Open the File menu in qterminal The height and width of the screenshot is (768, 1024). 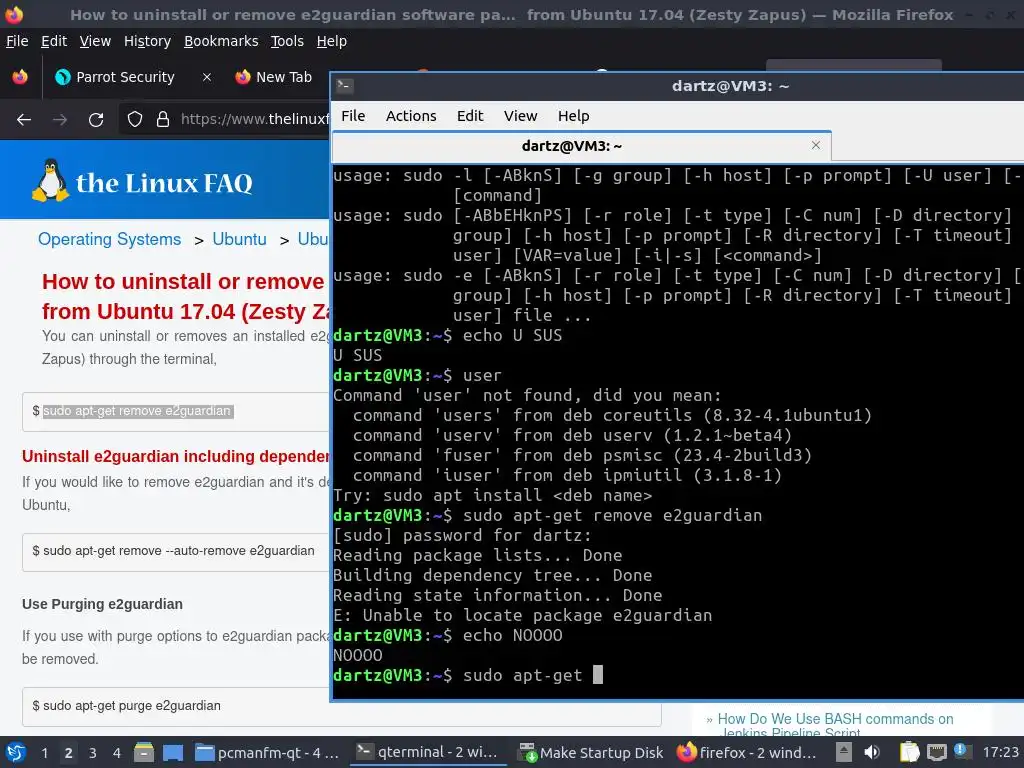[x=353, y=116]
